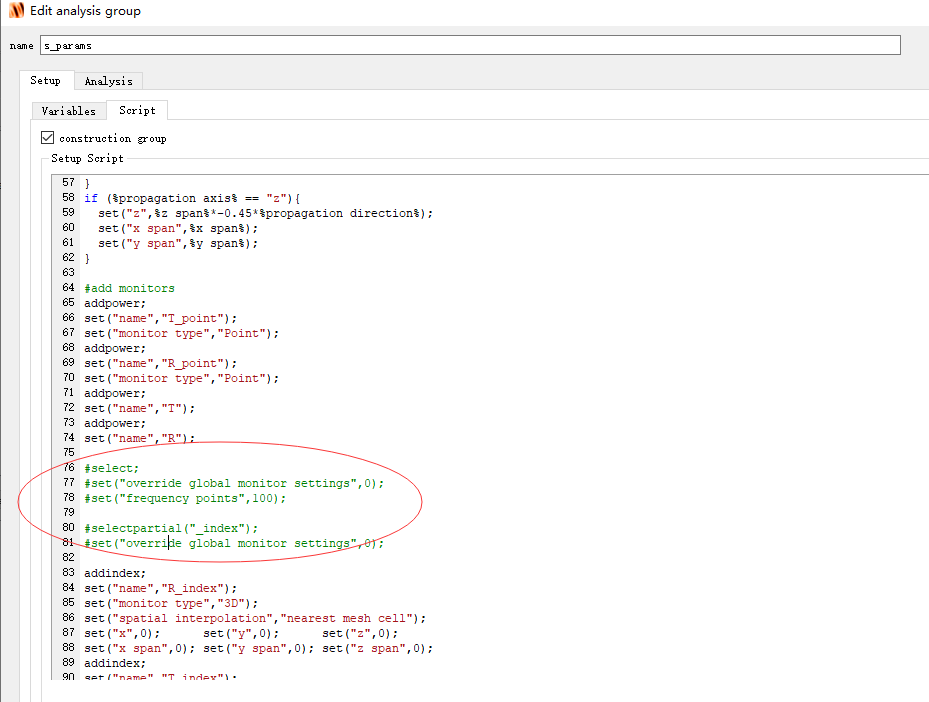The image size is (929, 702).
Task: Click line number 63 in the gutter
Action: [x=68, y=273]
